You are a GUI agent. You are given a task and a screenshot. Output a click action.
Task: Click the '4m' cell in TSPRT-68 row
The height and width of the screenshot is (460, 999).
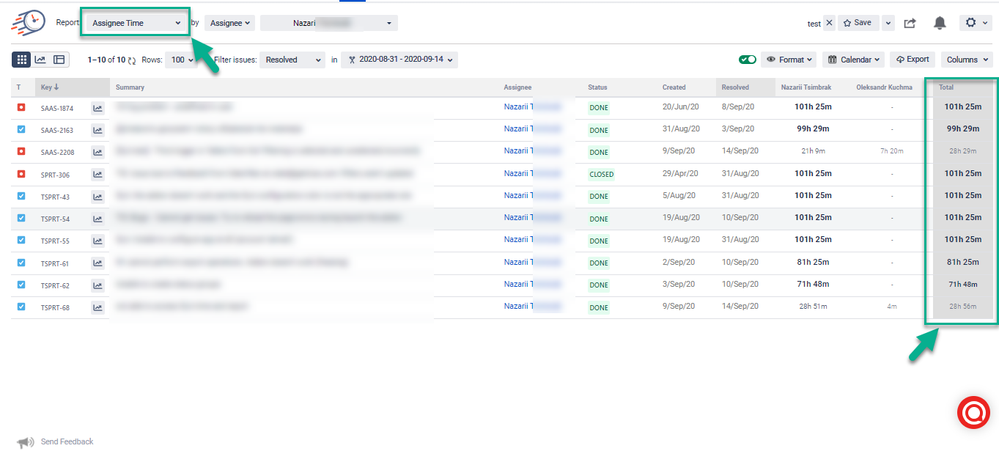[891, 306]
